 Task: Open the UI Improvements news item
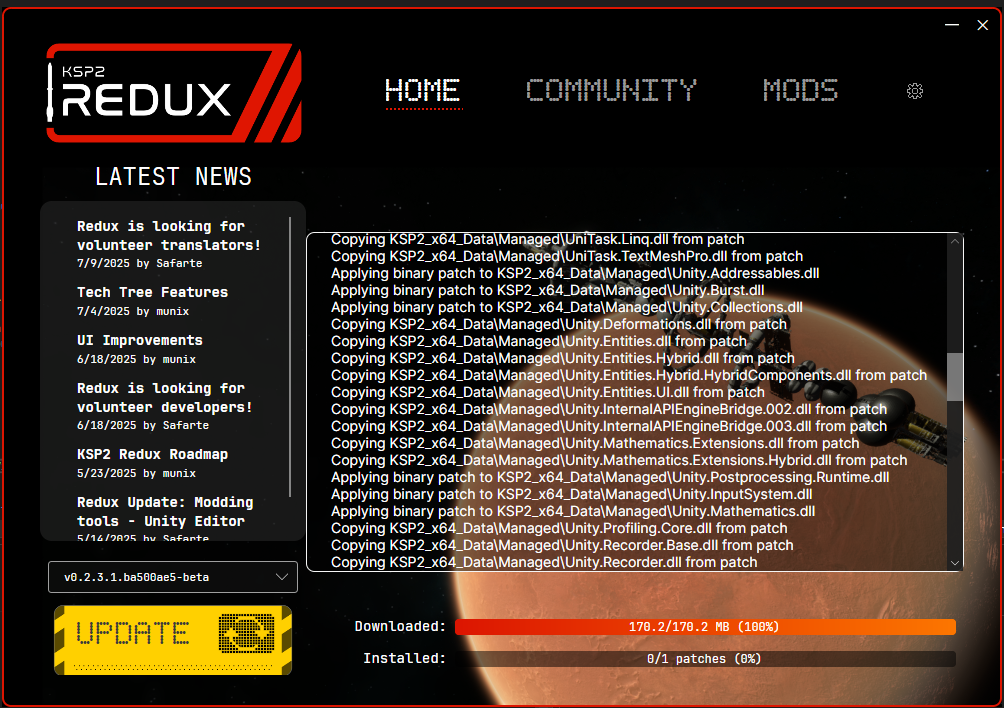coord(140,341)
